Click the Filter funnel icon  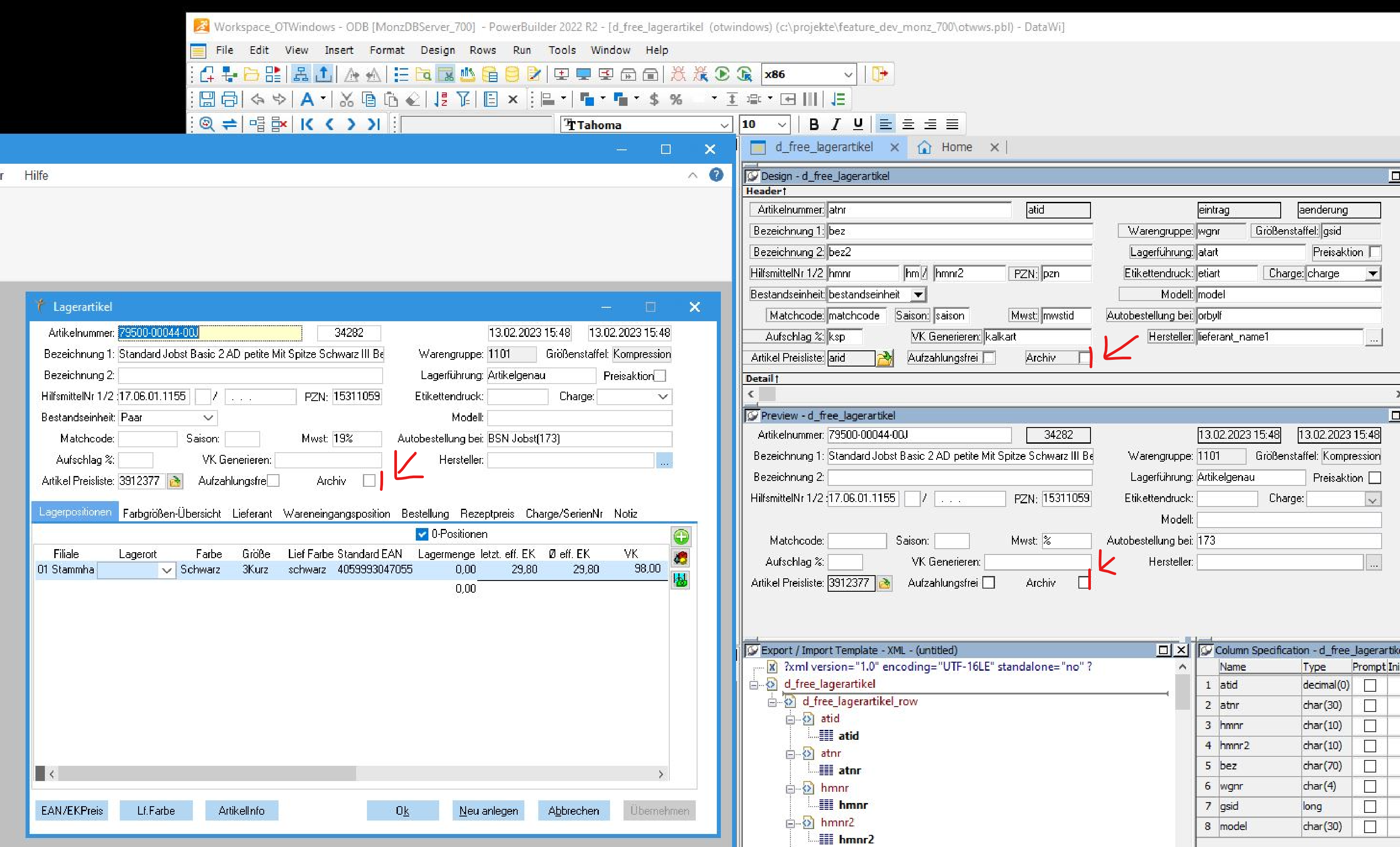(x=463, y=100)
